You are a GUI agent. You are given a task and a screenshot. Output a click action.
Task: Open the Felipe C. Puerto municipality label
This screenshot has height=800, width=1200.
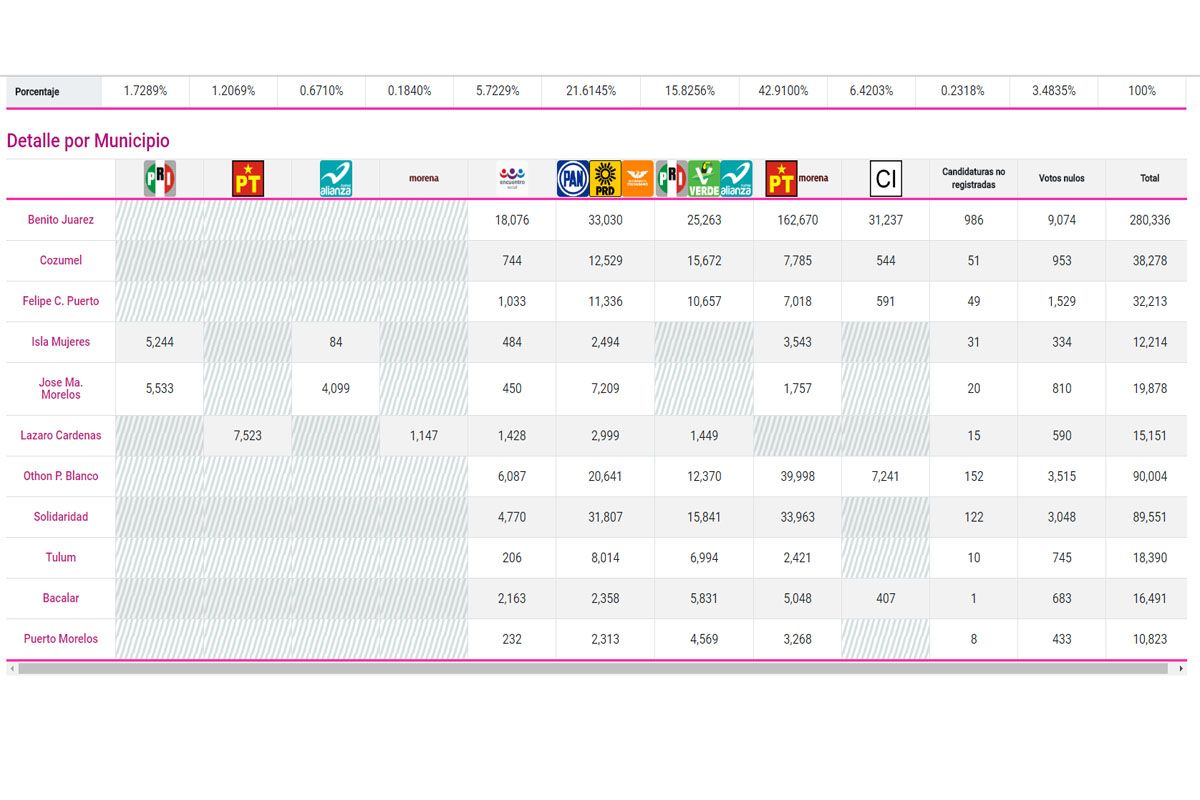click(61, 301)
